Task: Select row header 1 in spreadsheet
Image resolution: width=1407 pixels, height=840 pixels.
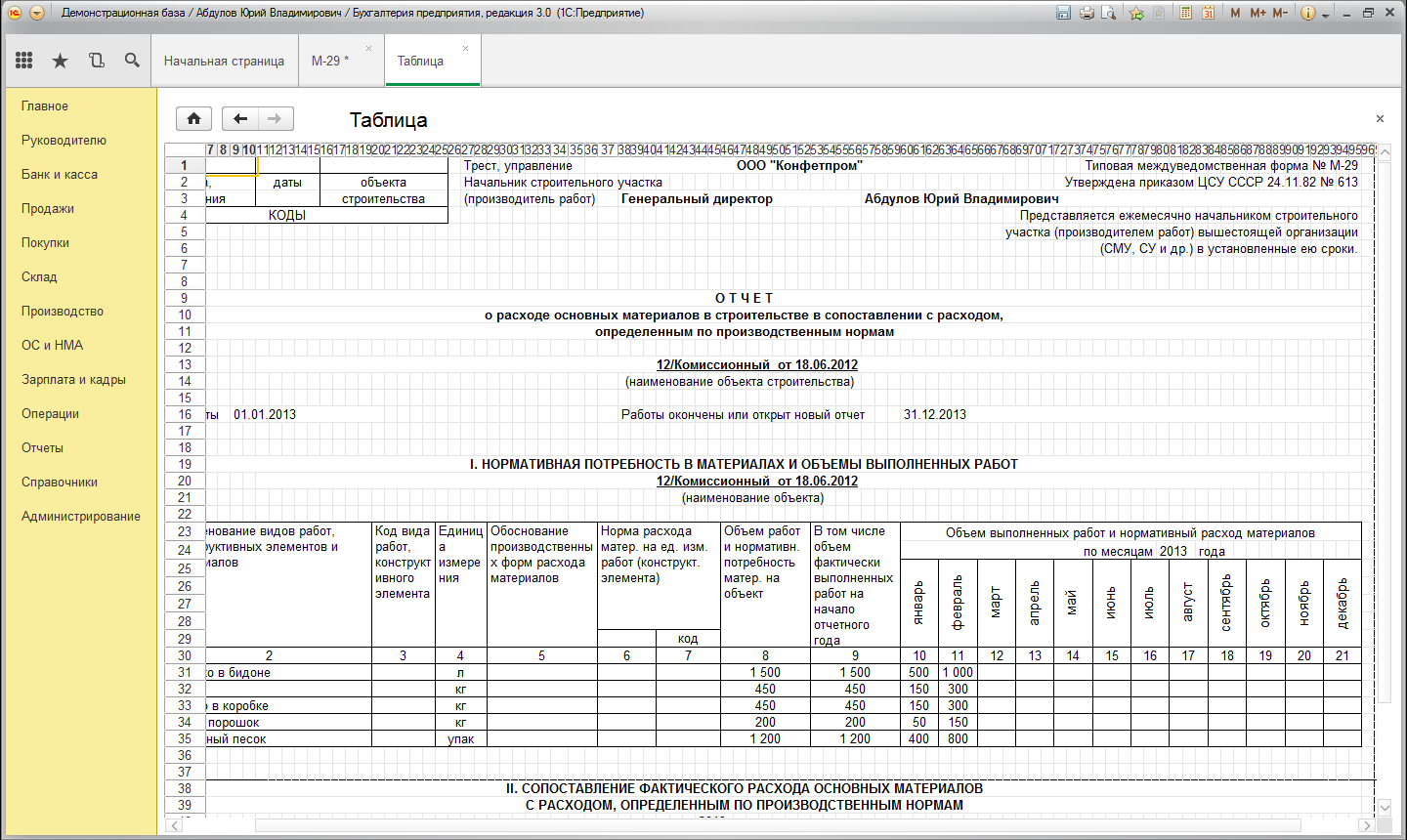Action: pyautogui.click(x=185, y=165)
